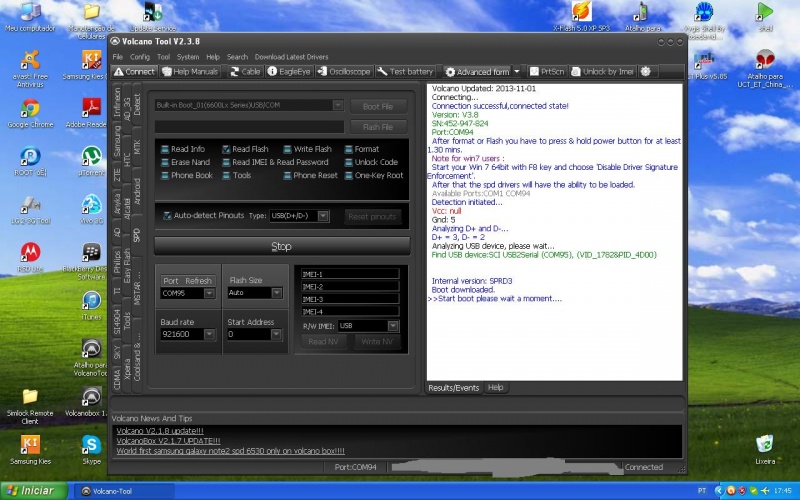Screen dimensions: 800x500
Task: Click the Connect toolbar button
Action: pos(135,72)
